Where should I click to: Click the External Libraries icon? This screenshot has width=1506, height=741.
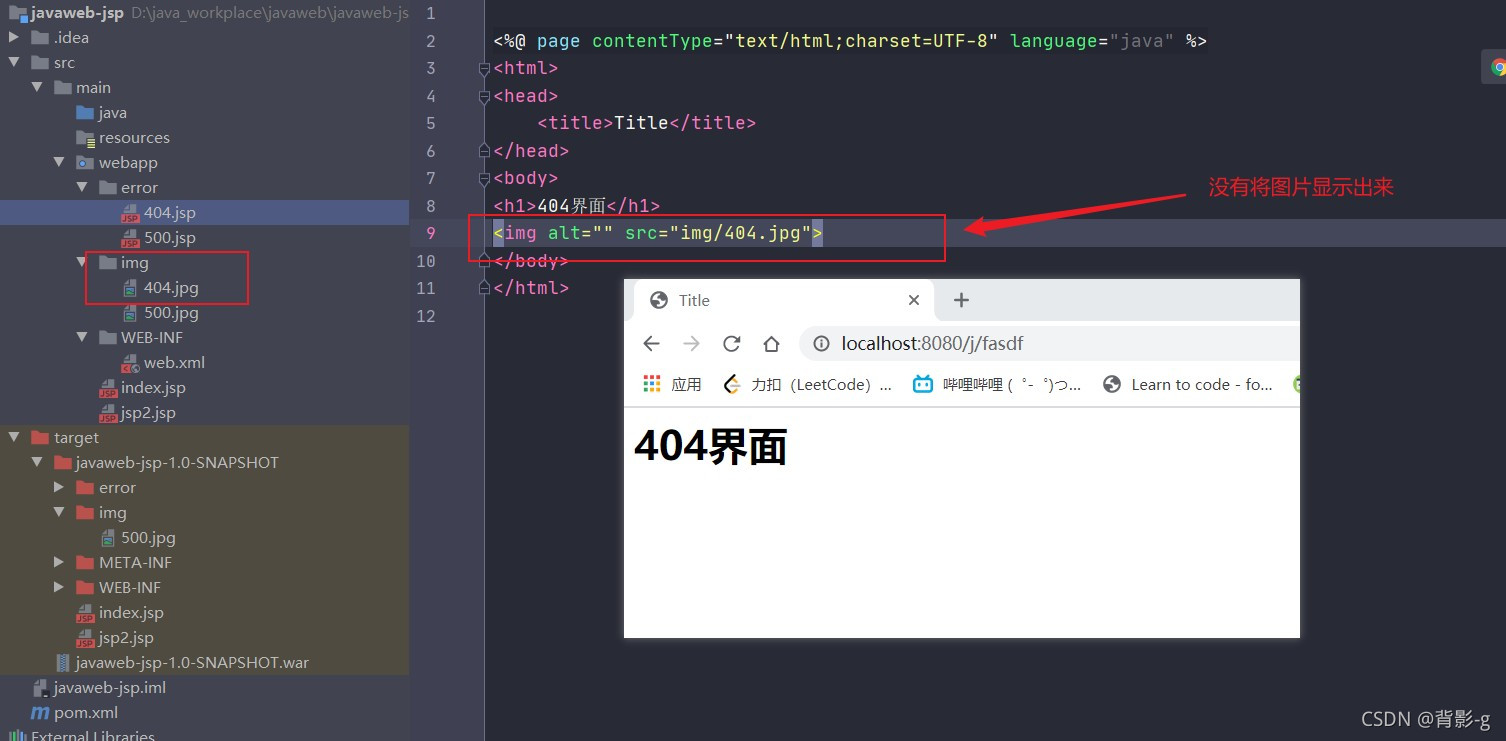point(18,736)
